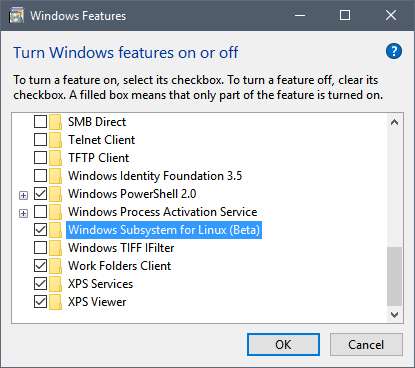Select the SMB Direct label
Screen dimensions: 415x368
point(97,122)
